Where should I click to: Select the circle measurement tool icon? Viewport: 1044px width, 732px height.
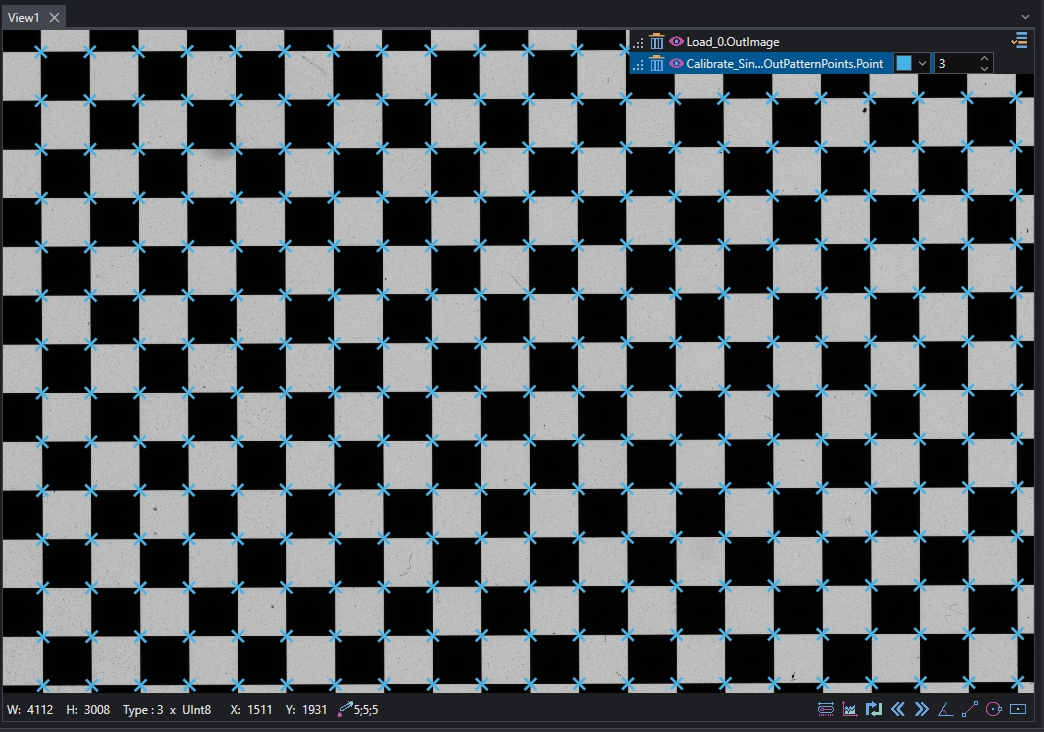pyautogui.click(x=993, y=709)
